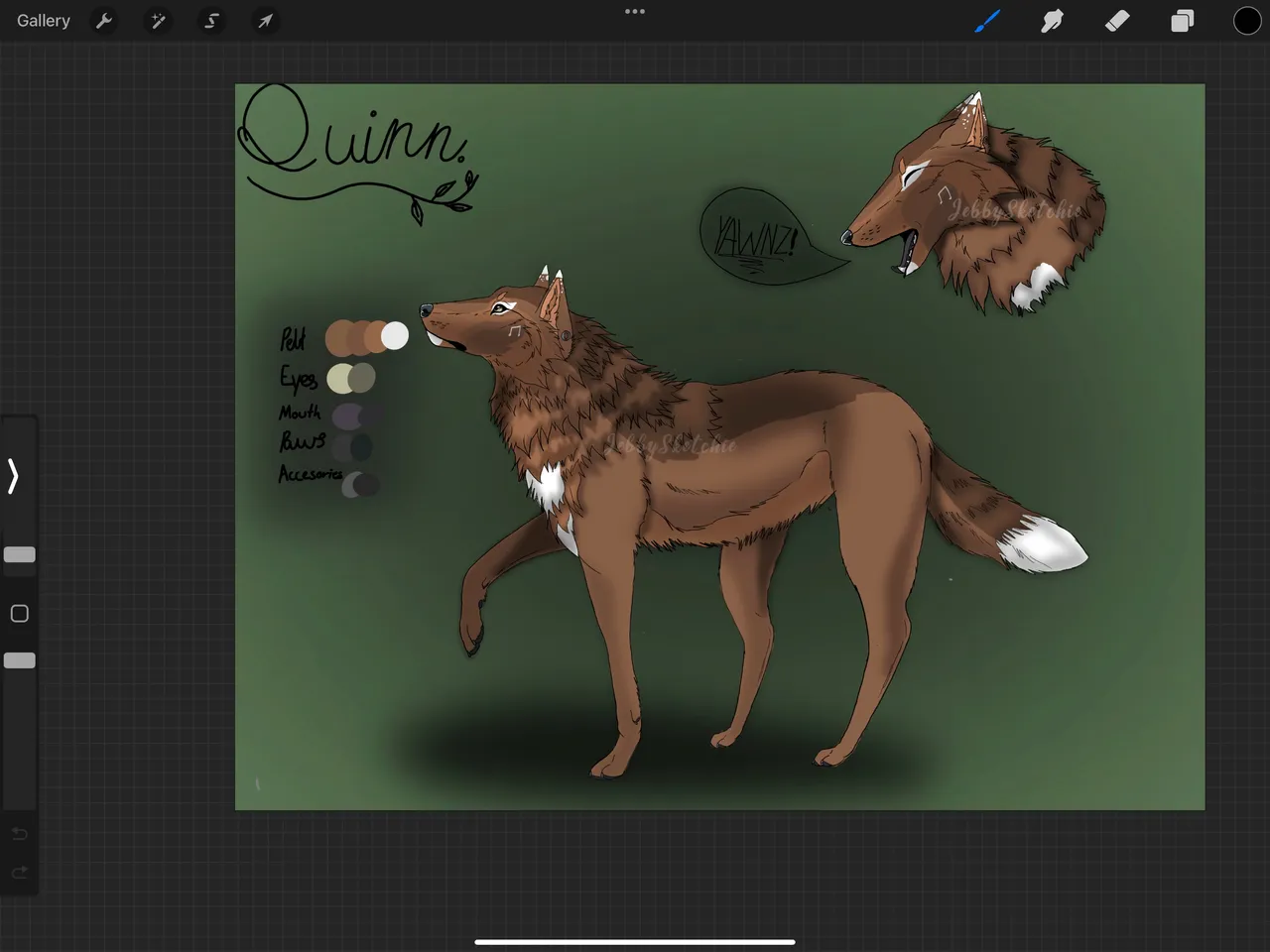
Task: Activate the Transform arrow tool
Action: (265, 21)
